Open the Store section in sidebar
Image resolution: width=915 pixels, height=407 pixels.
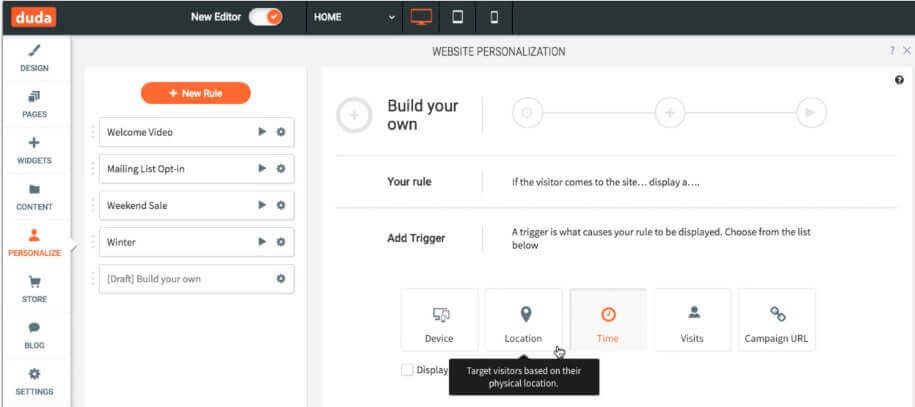click(35, 289)
